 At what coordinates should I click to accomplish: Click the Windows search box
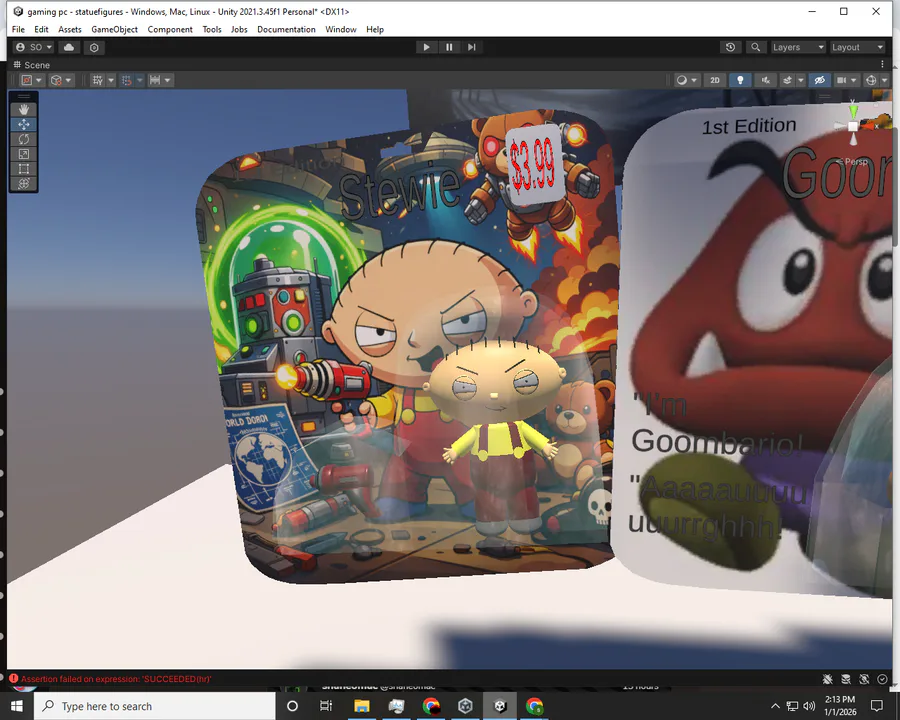point(155,706)
